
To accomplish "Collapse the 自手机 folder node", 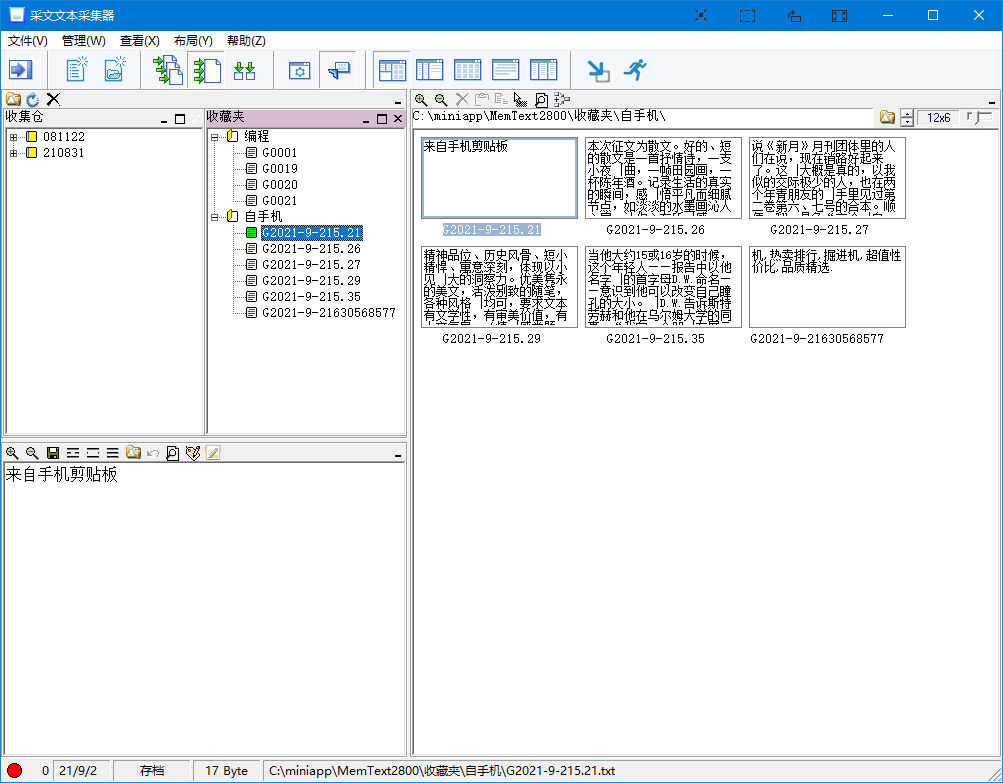I will tap(214, 217).
